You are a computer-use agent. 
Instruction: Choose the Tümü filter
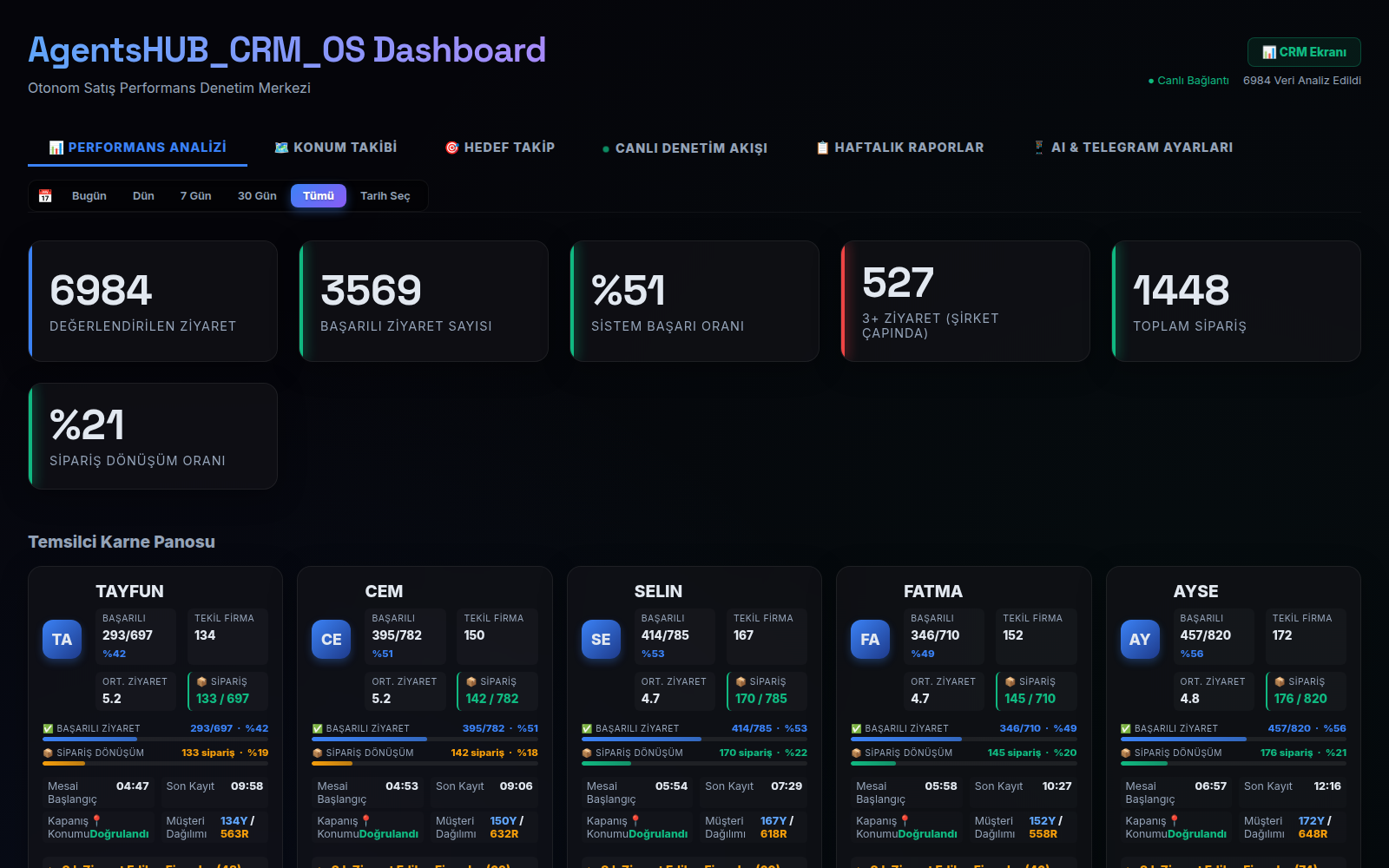coord(319,196)
